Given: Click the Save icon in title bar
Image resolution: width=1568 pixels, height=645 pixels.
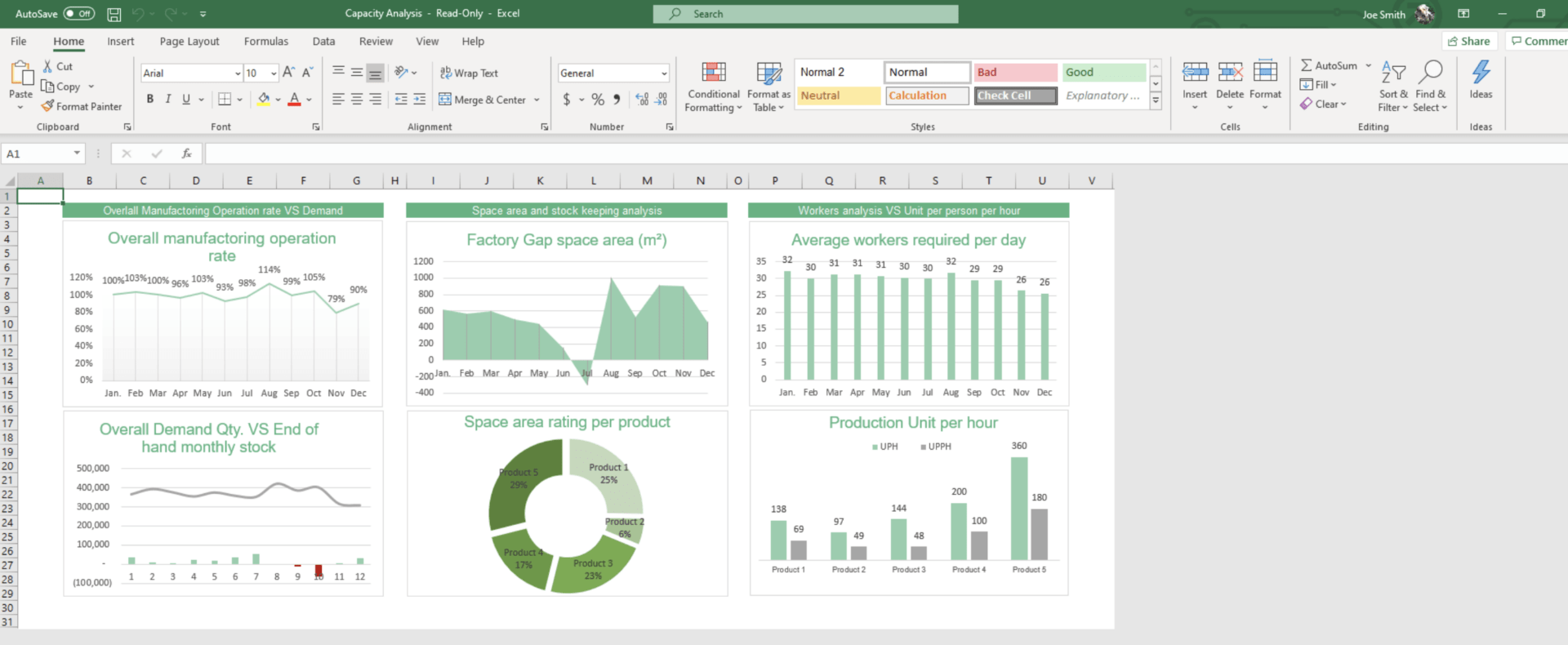Looking at the screenshot, I should [x=114, y=14].
